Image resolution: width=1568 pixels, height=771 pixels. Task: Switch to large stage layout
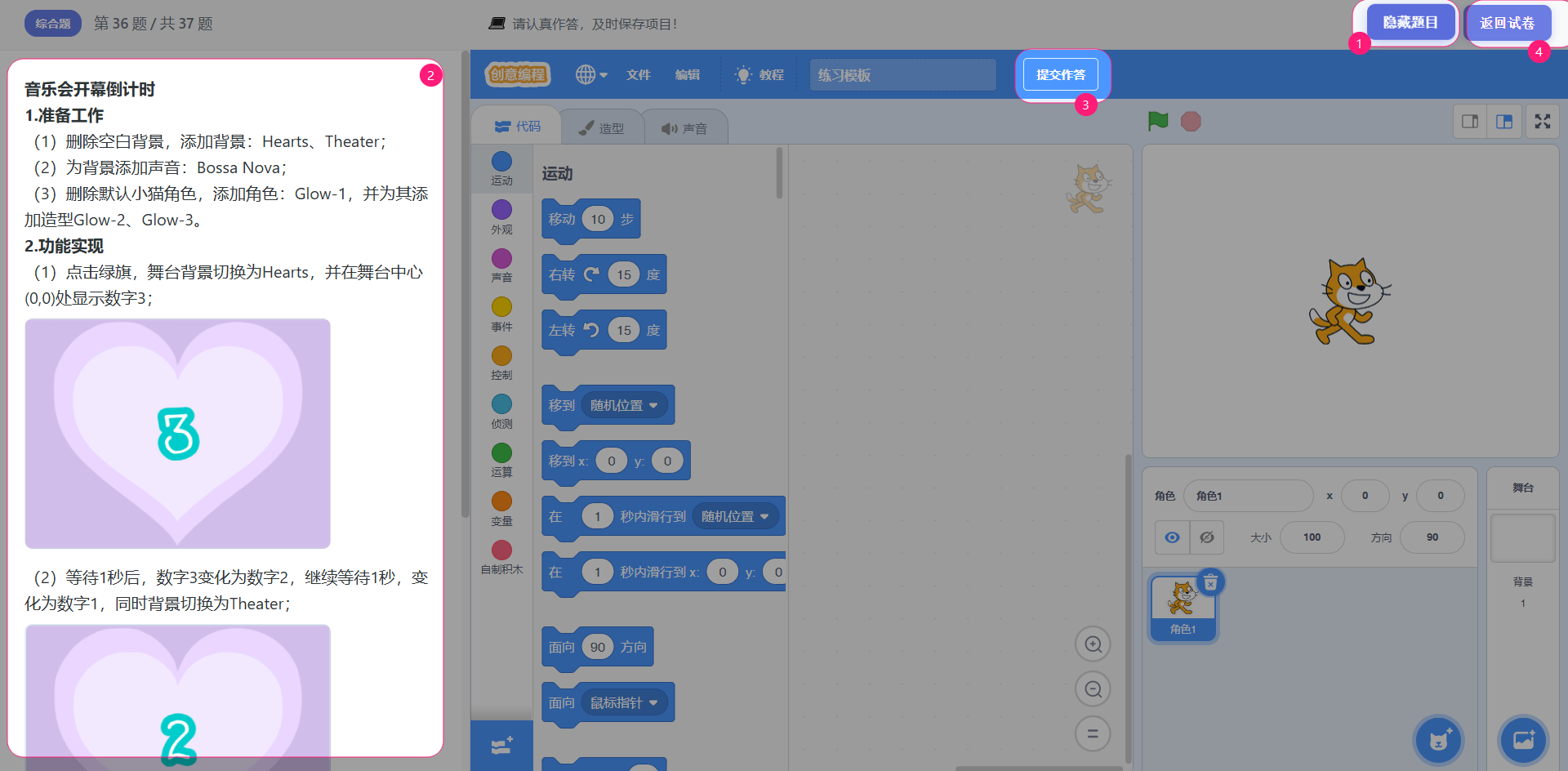click(1504, 122)
